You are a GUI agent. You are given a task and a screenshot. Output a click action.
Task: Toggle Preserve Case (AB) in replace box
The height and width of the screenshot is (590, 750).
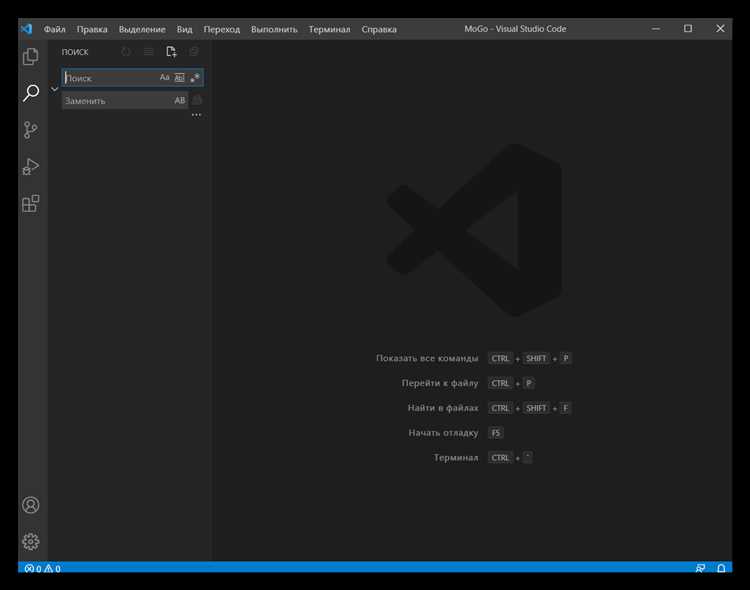pos(180,101)
